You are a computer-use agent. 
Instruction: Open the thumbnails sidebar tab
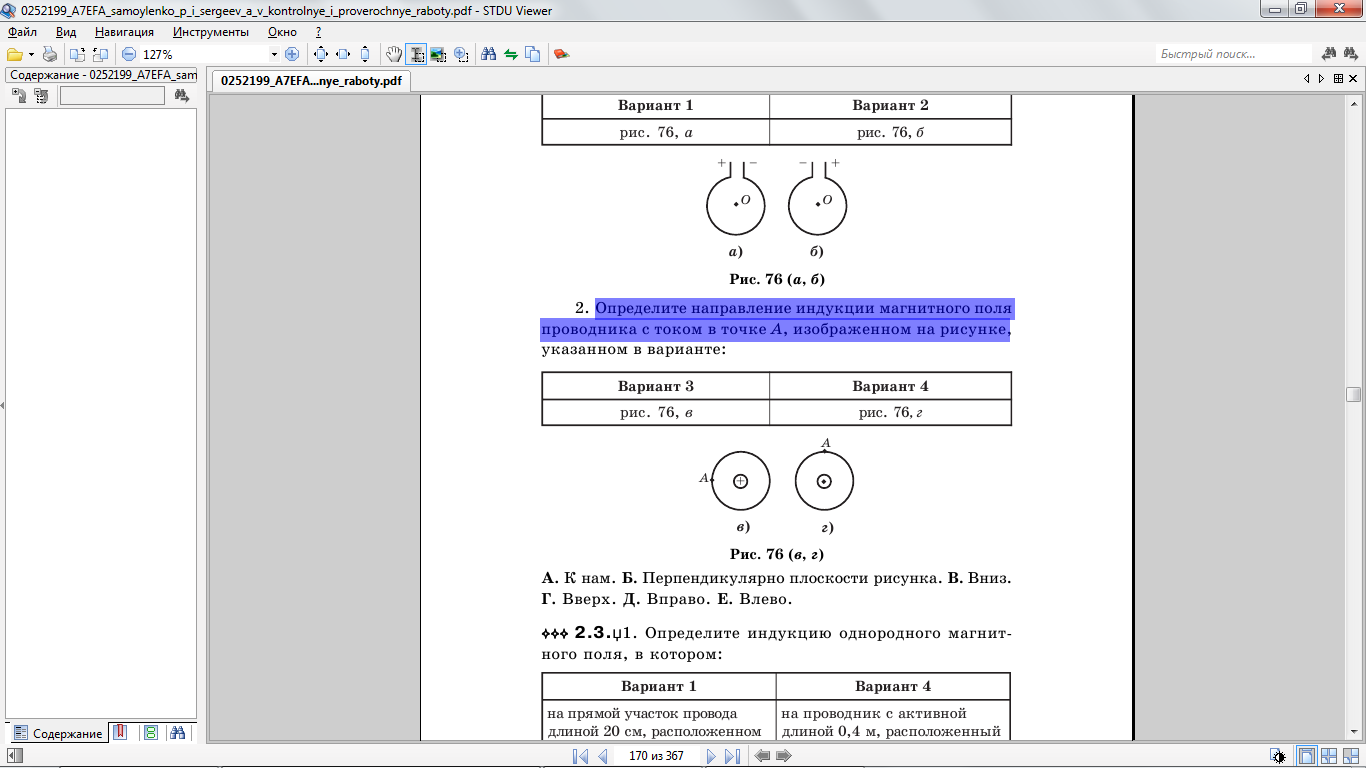(150, 733)
